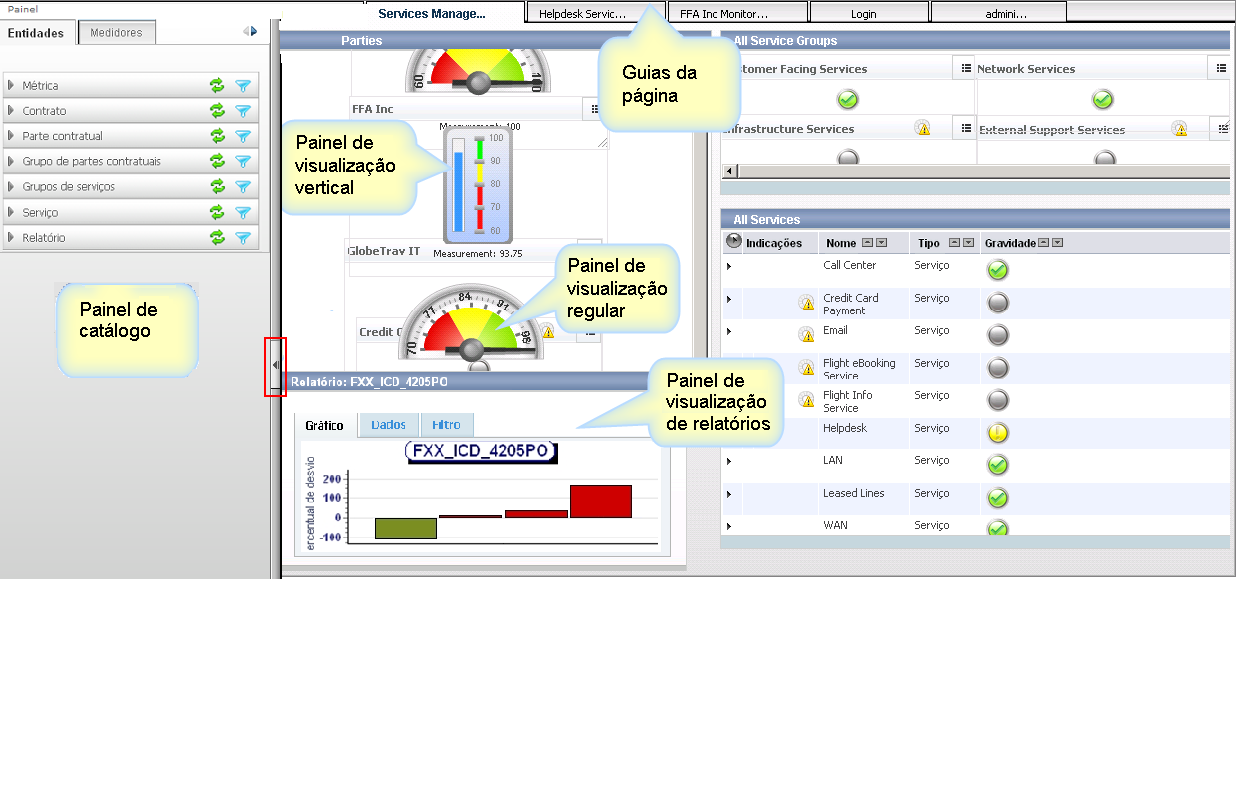The image size is (1236, 807).
Task: Sort Gravidade column ascending
Action: [x=1044, y=243]
